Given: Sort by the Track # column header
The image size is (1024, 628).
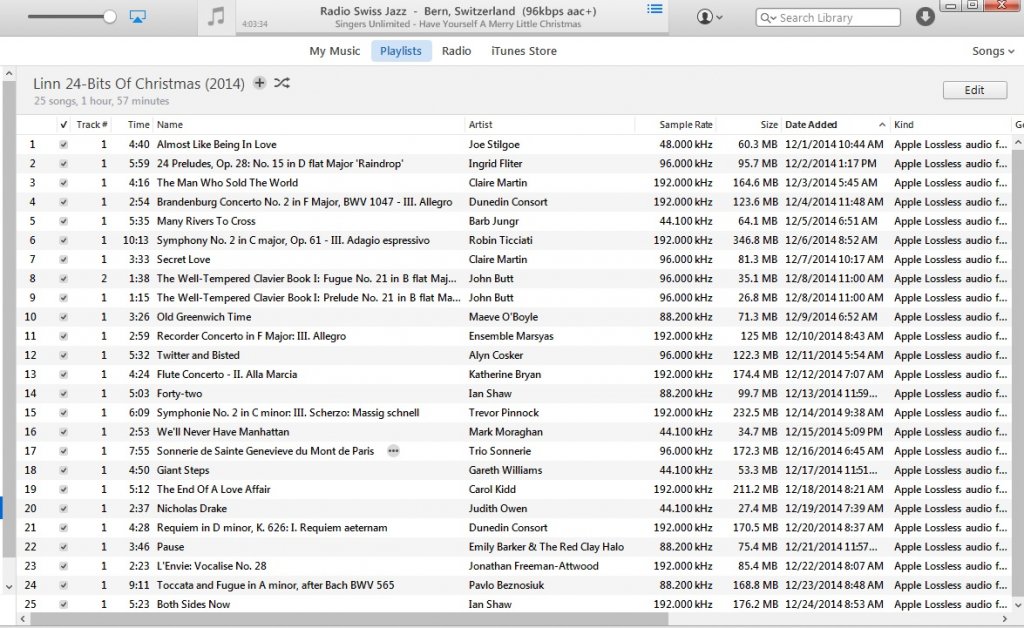Looking at the screenshot, I should click(91, 125).
